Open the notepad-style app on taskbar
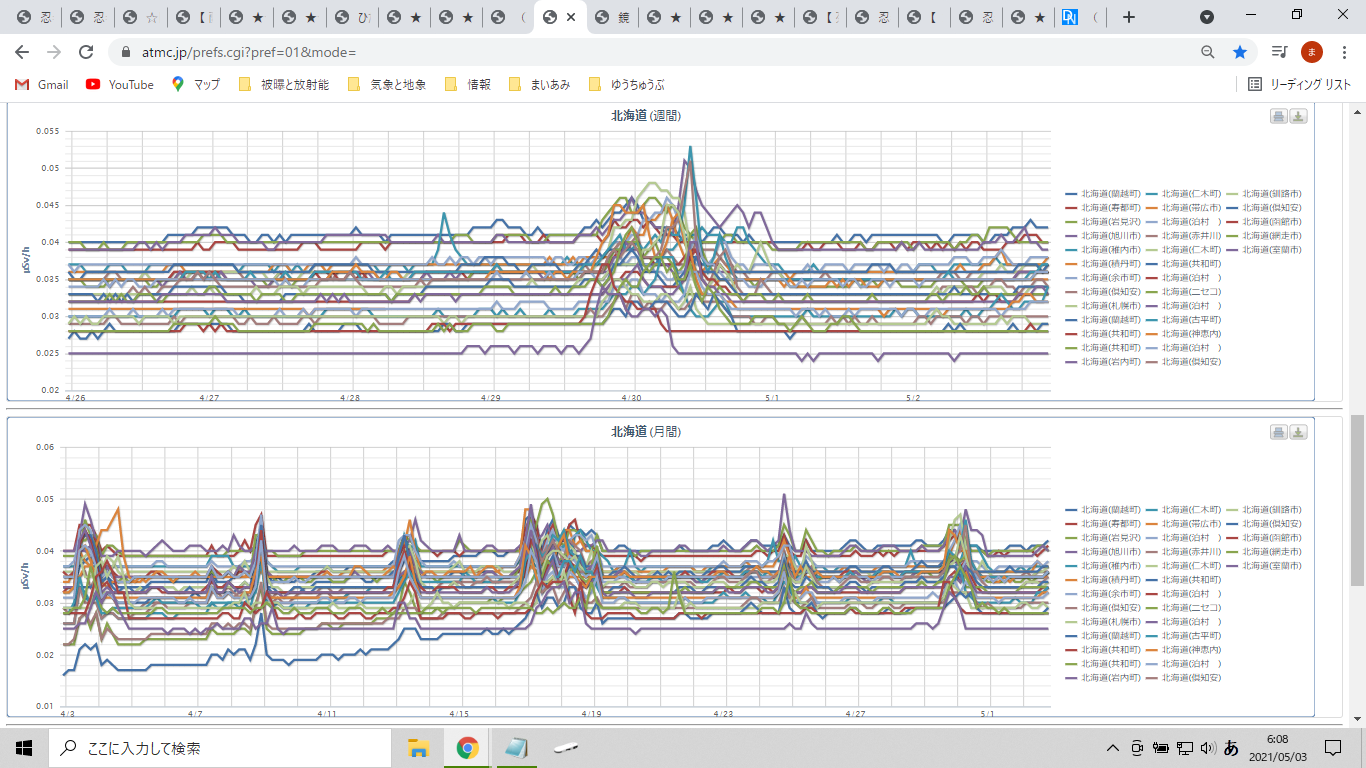1366x768 pixels. click(516, 748)
